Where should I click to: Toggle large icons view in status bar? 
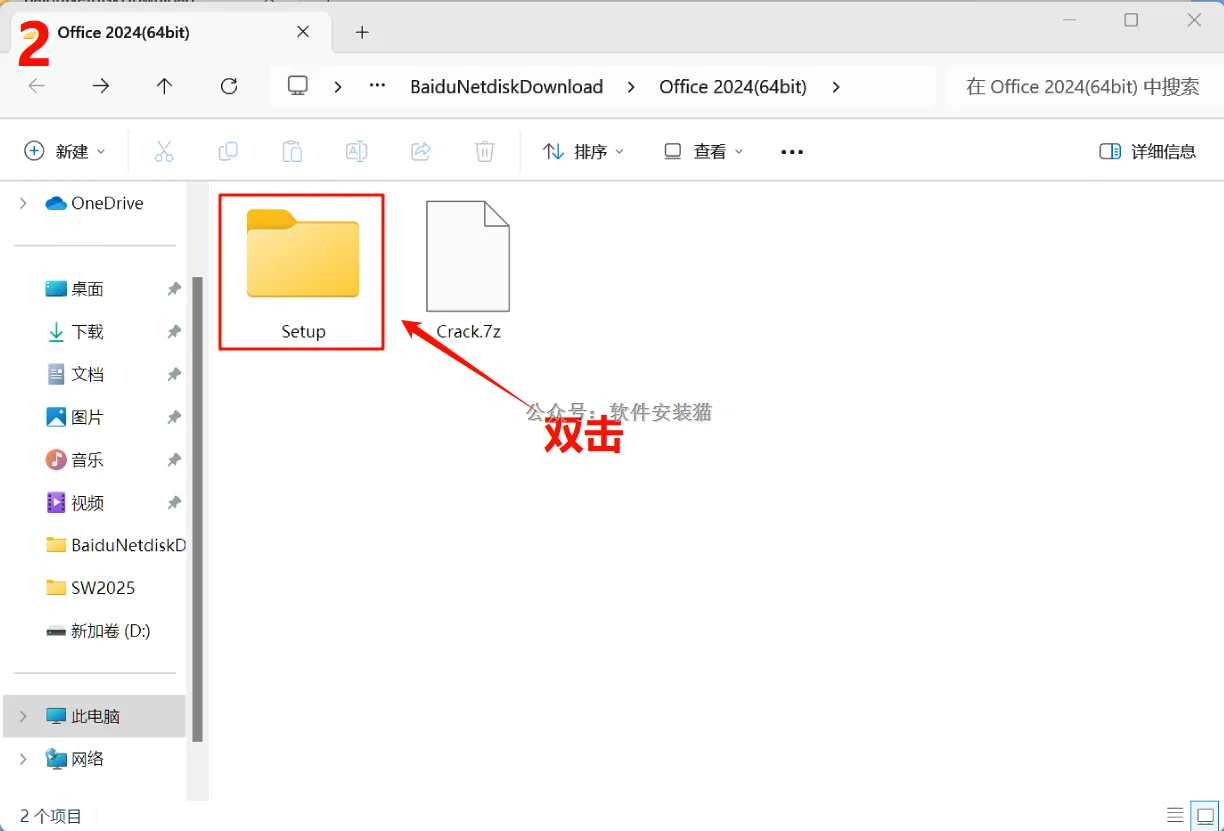pyautogui.click(x=1205, y=813)
